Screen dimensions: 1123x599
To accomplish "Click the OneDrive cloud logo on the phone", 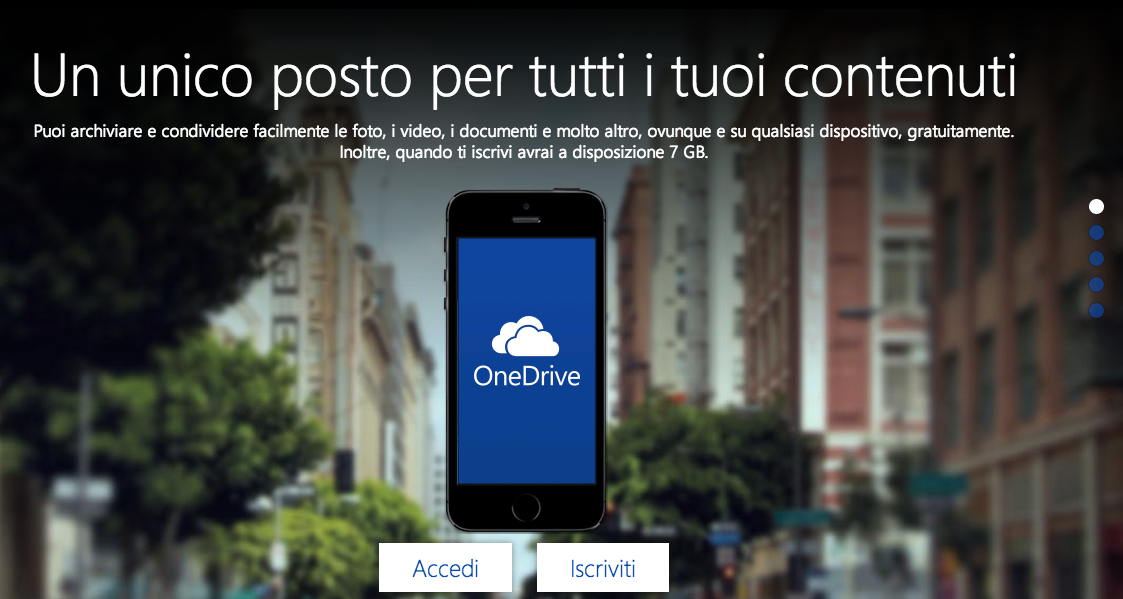I will pyautogui.click(x=525, y=336).
